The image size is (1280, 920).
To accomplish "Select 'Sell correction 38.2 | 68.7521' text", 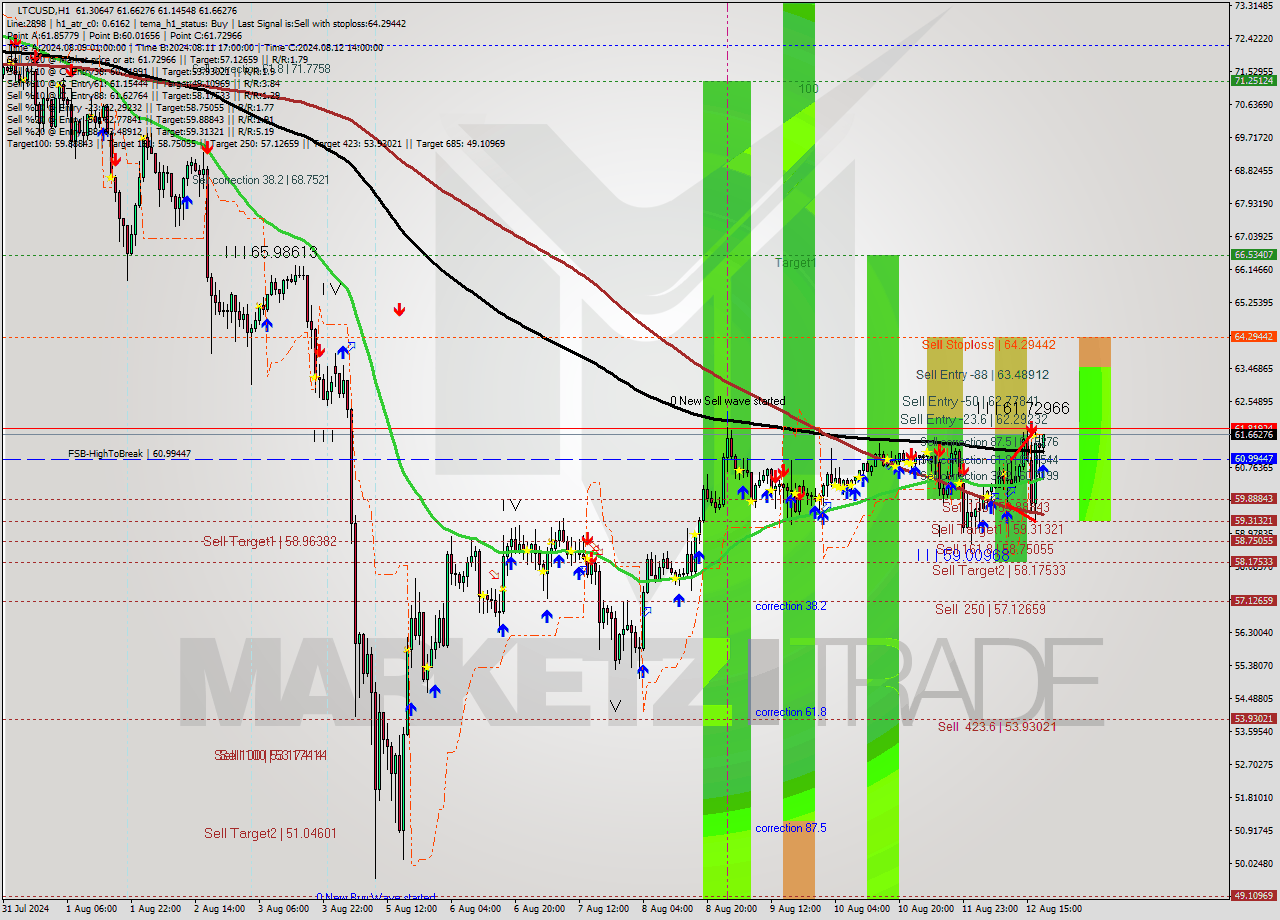I will coord(262,180).
